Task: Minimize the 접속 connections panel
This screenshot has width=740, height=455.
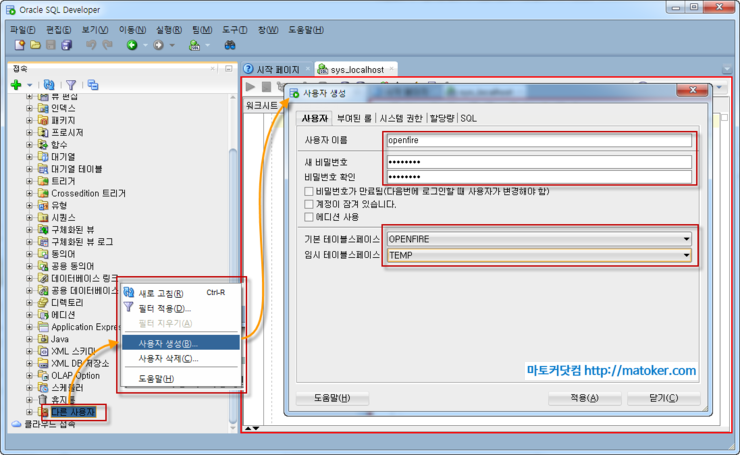Action: [x=229, y=68]
